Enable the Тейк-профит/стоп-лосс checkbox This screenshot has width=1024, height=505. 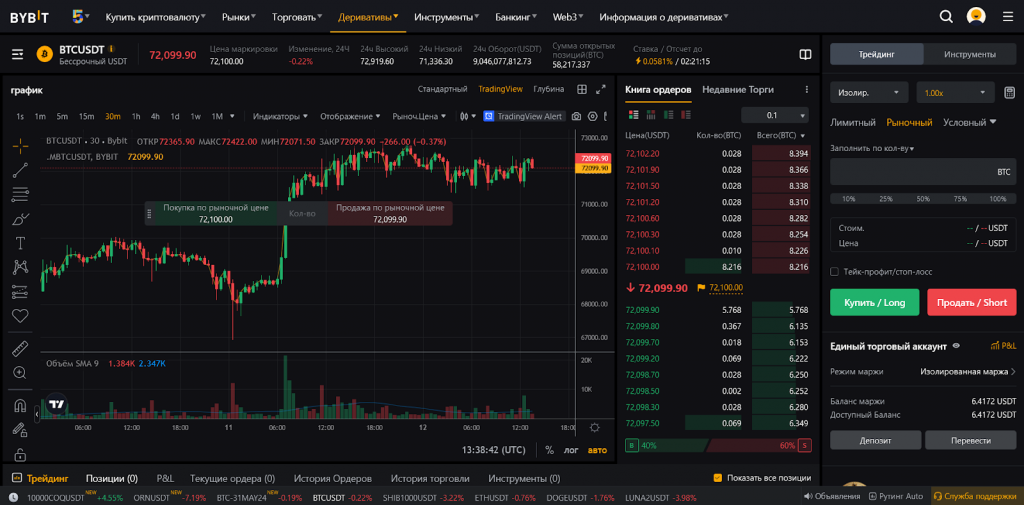(835, 271)
